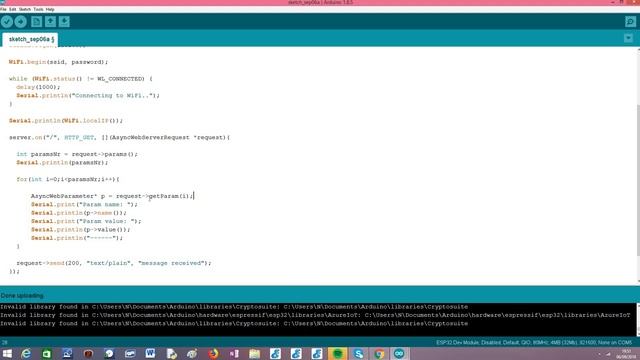
Task: Open the File menu
Action: click(x=3, y=9)
